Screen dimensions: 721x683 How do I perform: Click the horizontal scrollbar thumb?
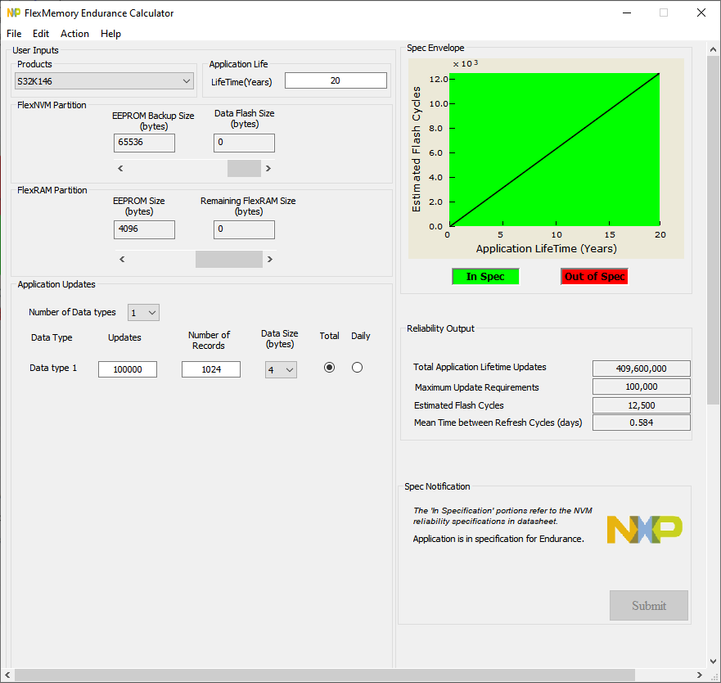coord(325,675)
